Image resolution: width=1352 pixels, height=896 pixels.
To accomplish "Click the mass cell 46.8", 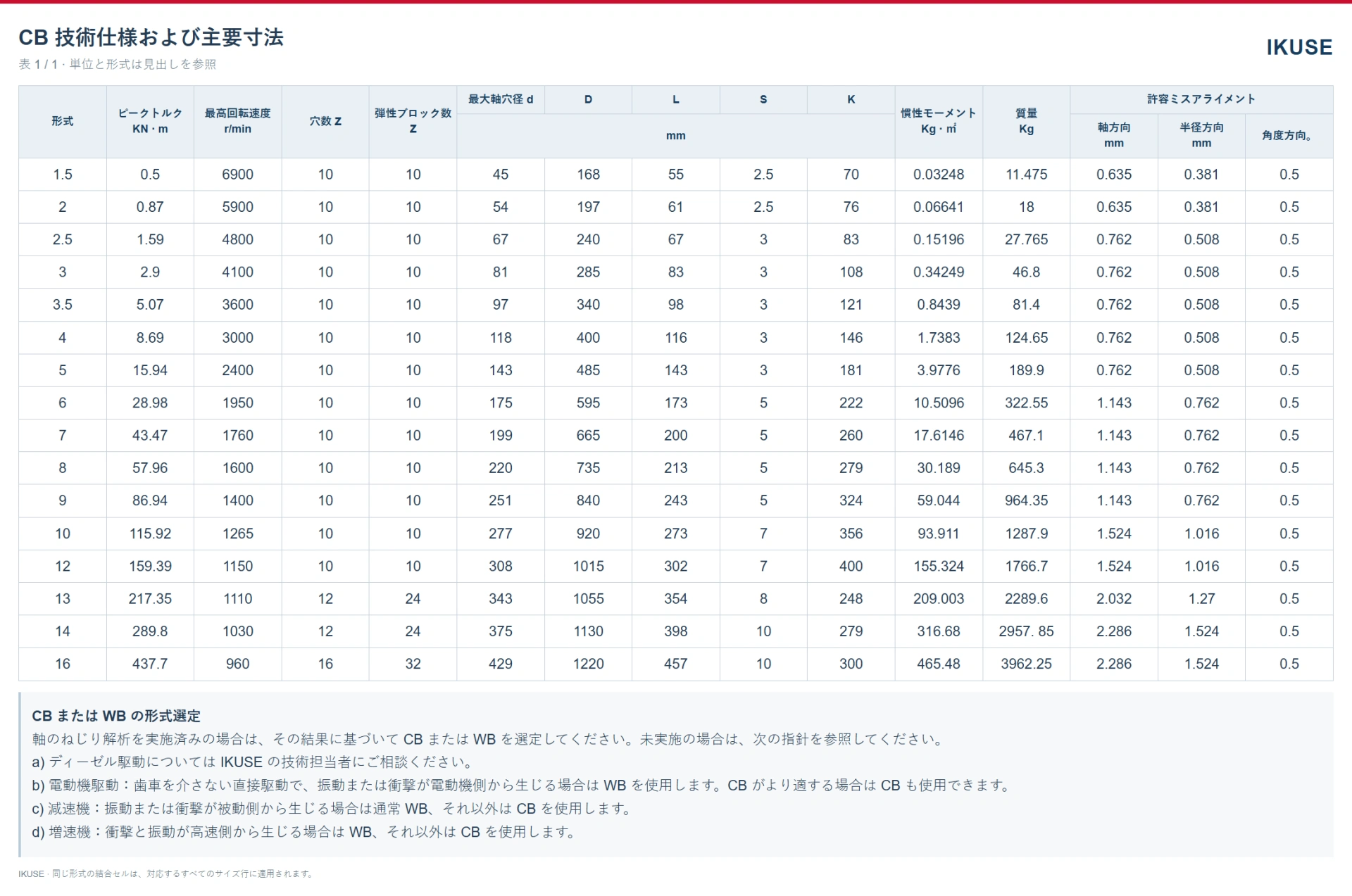I will [1026, 272].
